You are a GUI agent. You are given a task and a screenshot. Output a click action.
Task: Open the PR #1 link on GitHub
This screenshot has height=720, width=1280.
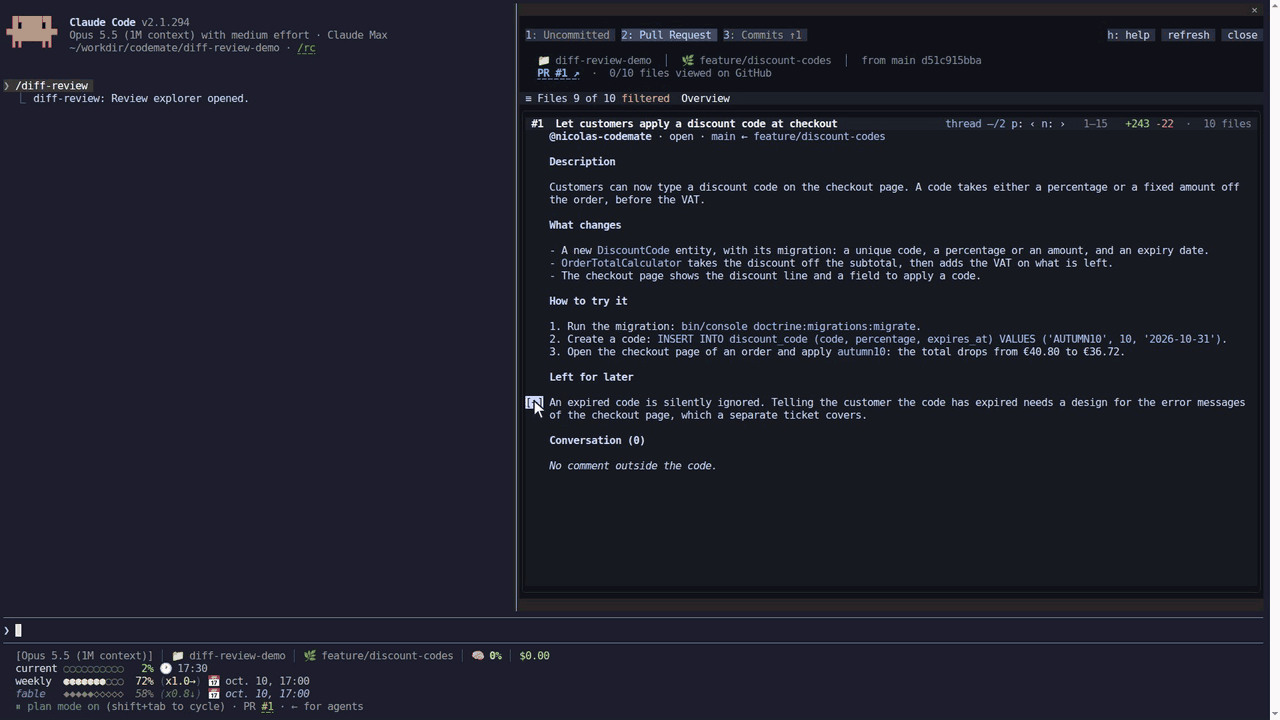click(558, 73)
